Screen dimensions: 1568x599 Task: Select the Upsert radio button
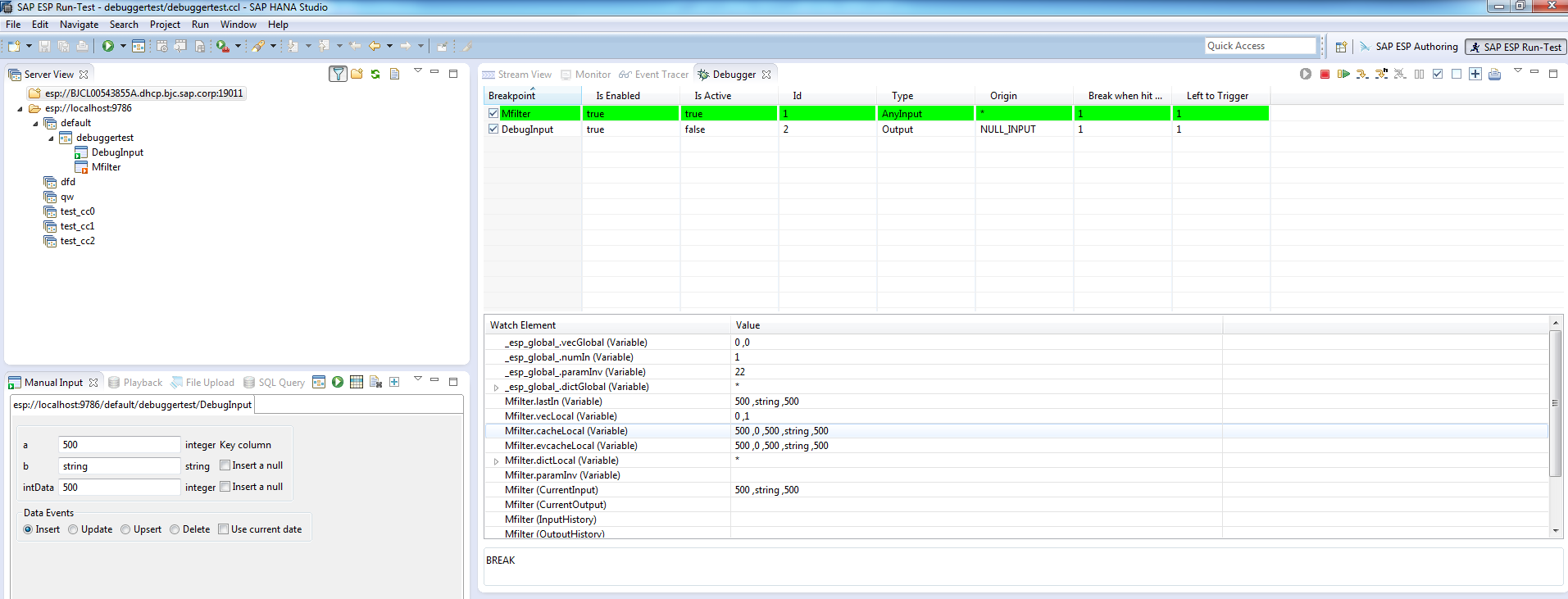coord(125,529)
